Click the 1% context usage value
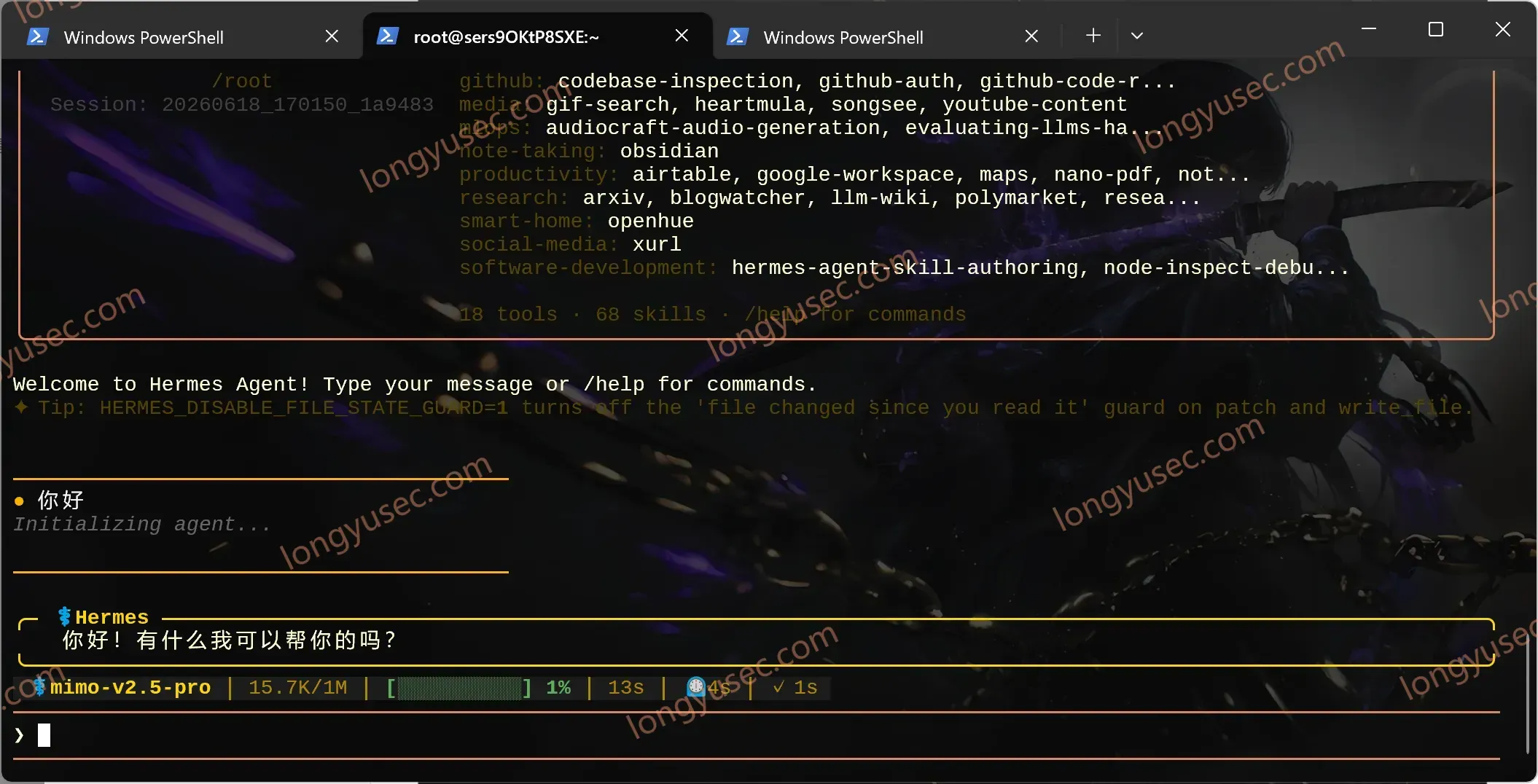 (558, 687)
